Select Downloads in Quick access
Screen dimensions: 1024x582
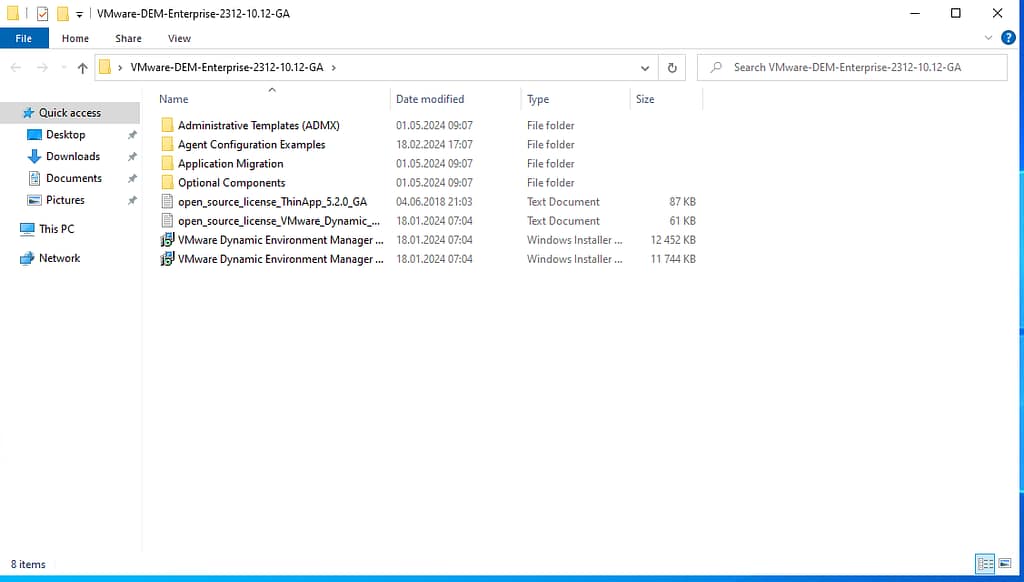[x=73, y=157]
